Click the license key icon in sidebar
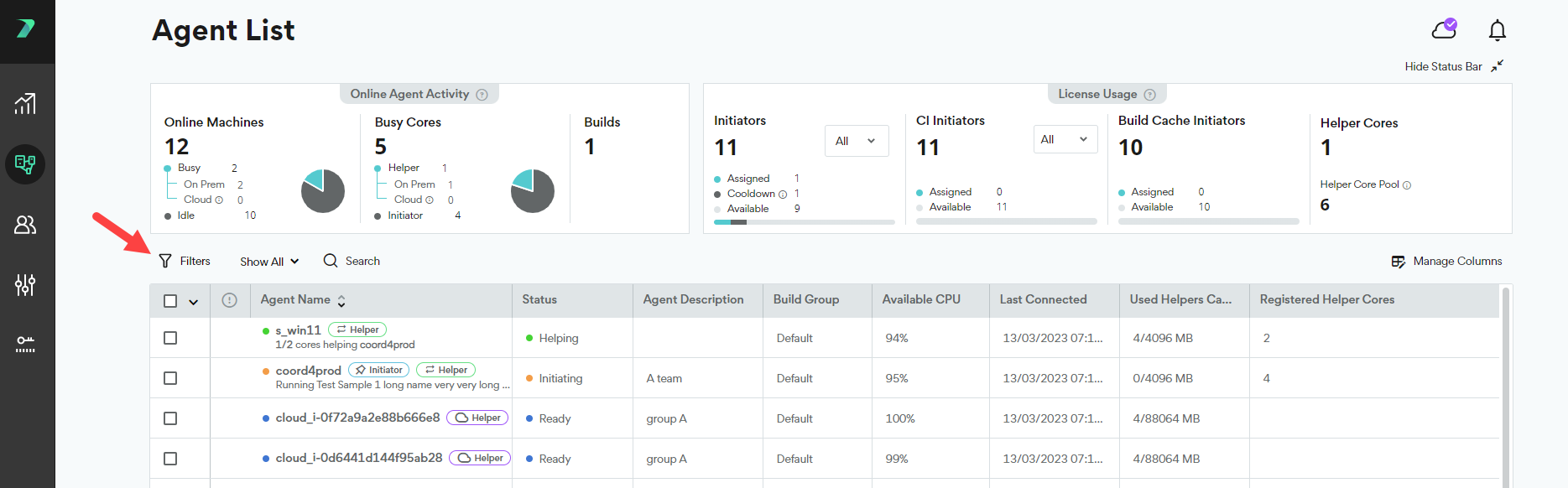This screenshot has width=1568, height=488. [25, 345]
